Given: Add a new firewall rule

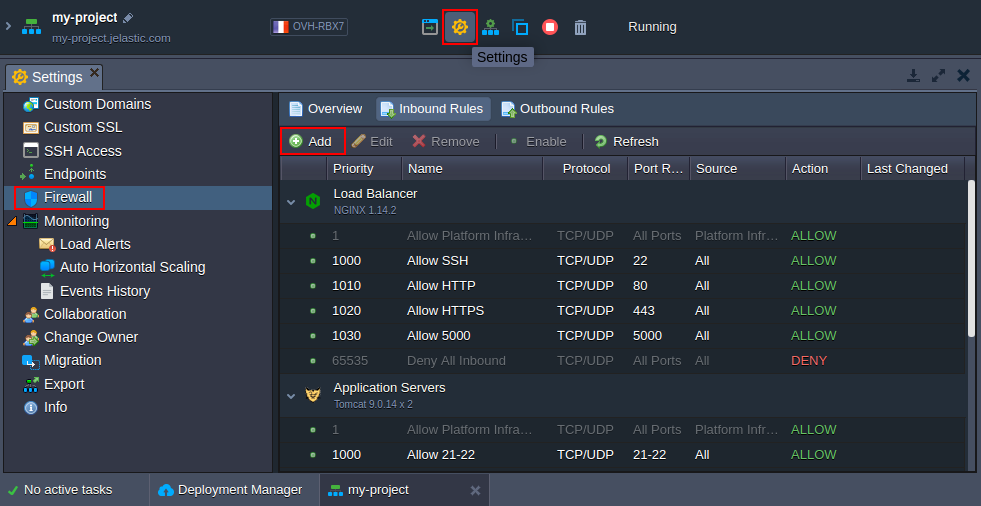Looking at the screenshot, I should point(312,141).
